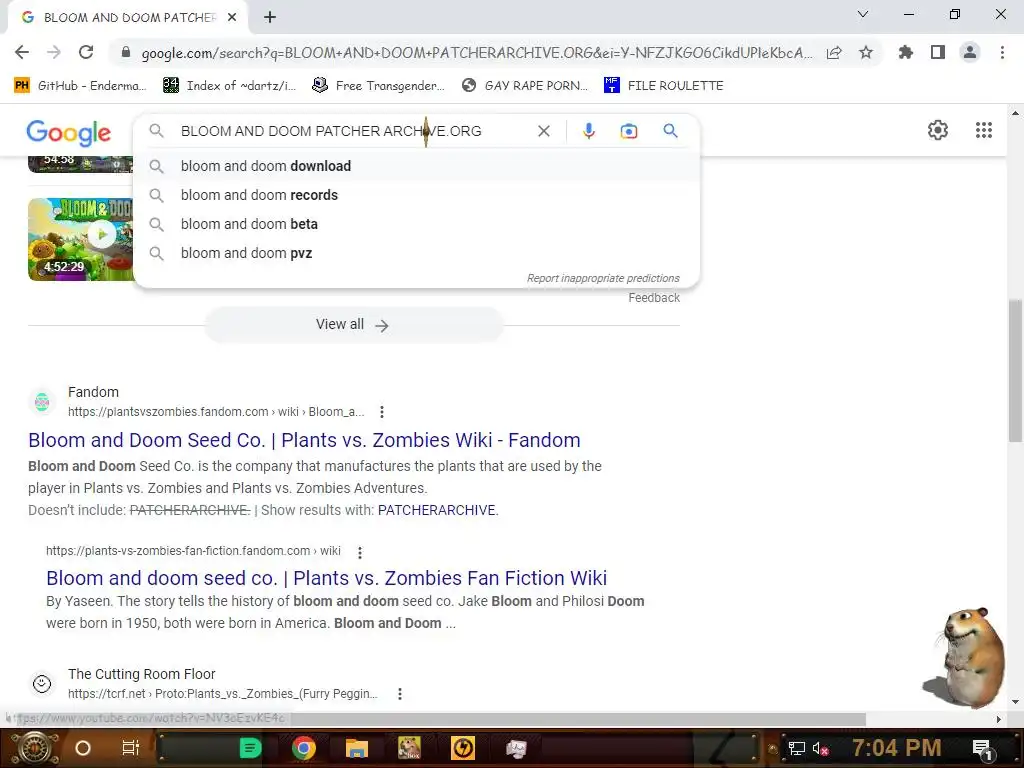Image resolution: width=1024 pixels, height=768 pixels.
Task: Open the Extensions puzzle icon
Action: [x=906, y=52]
